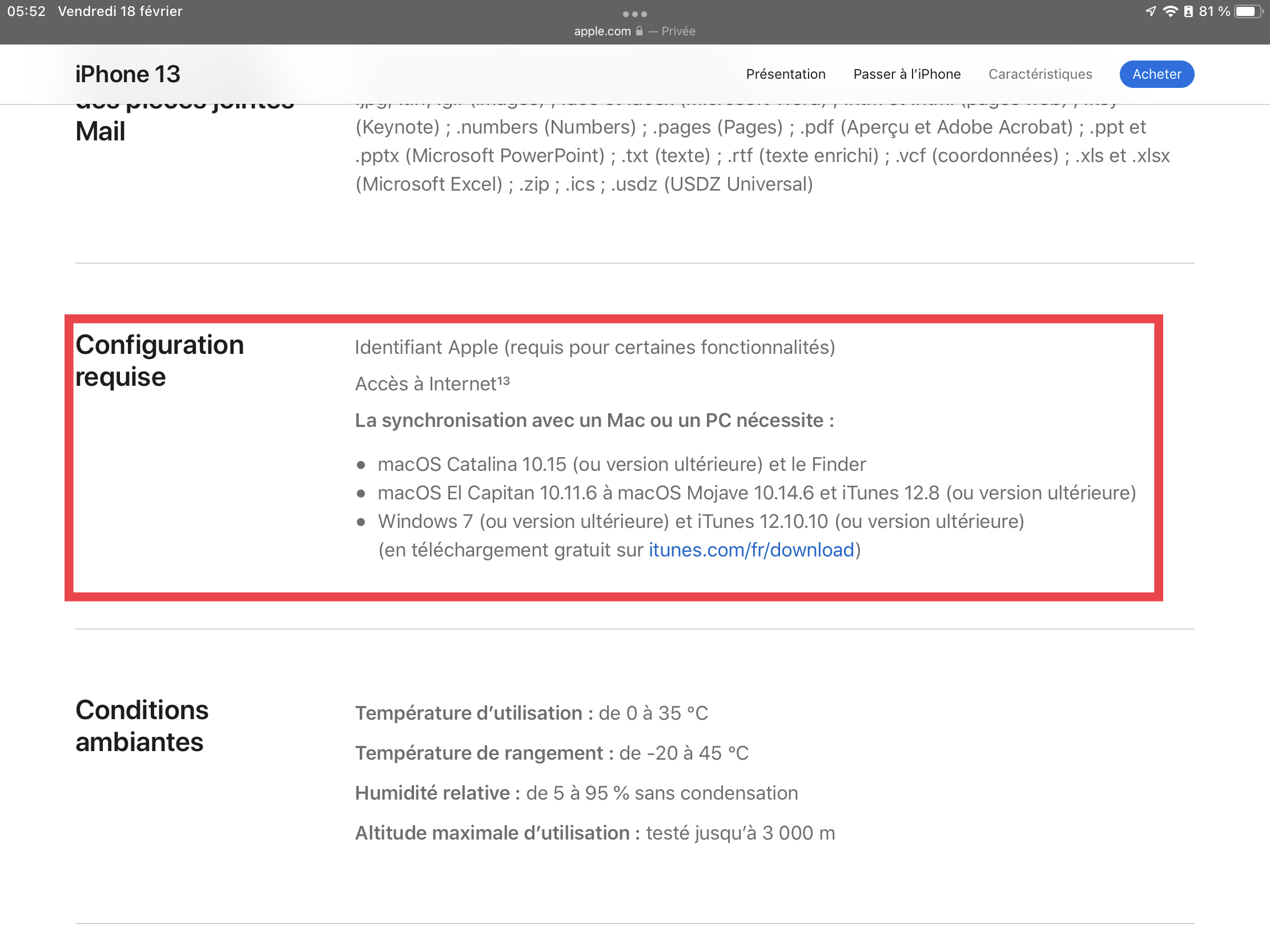Click the padlock icon beside apple.com
Viewport: 1270px width, 952px height.
point(639,31)
